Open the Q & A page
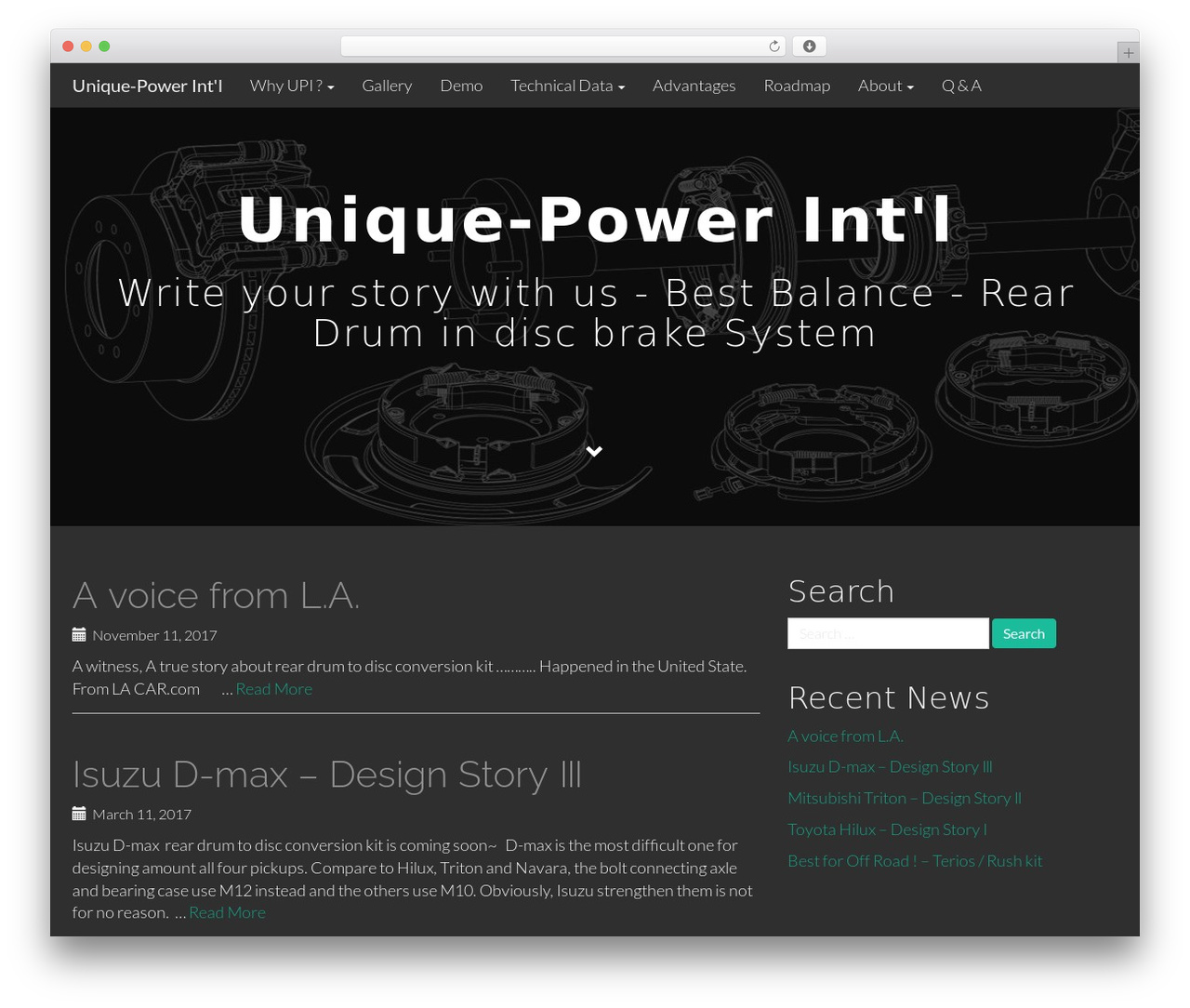 (x=961, y=86)
